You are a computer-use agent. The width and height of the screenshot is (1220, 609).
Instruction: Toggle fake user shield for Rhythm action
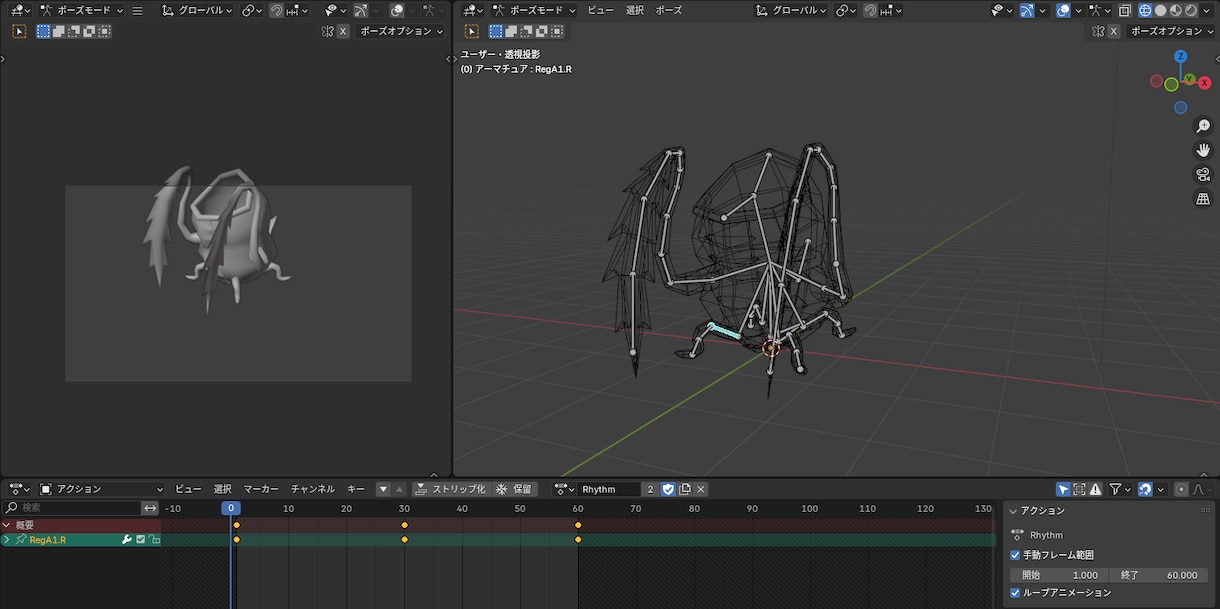(668, 489)
